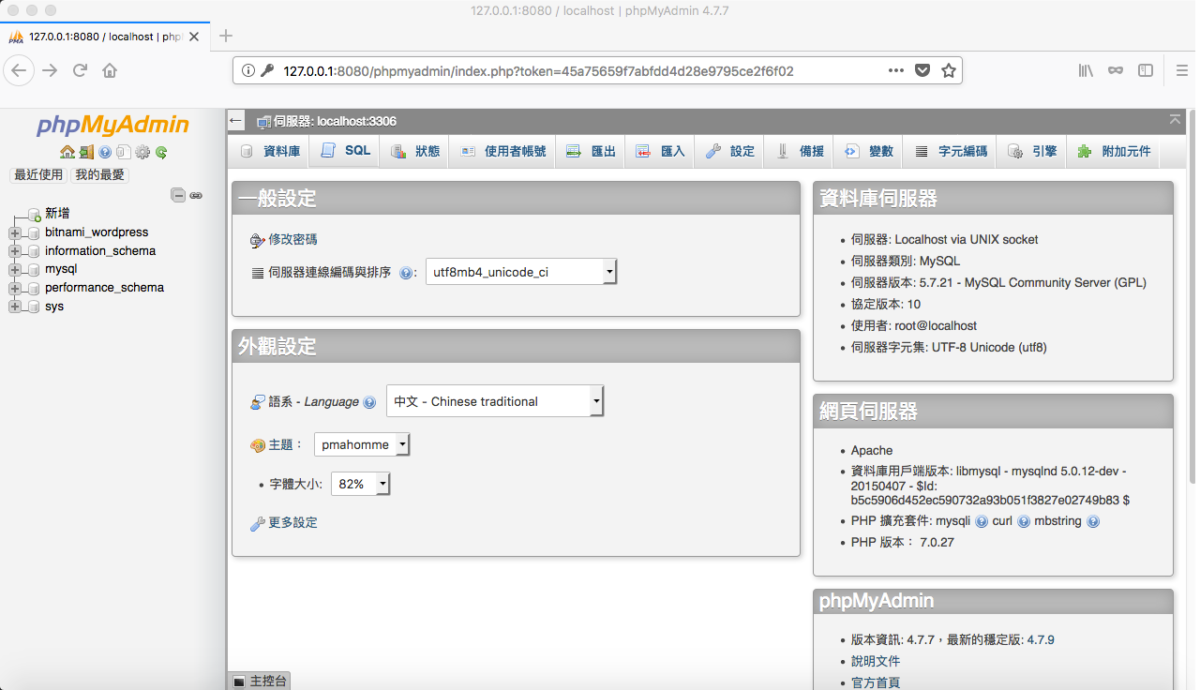Open help for server connection collation
Screen dimensions: 1200x690
click(407, 272)
